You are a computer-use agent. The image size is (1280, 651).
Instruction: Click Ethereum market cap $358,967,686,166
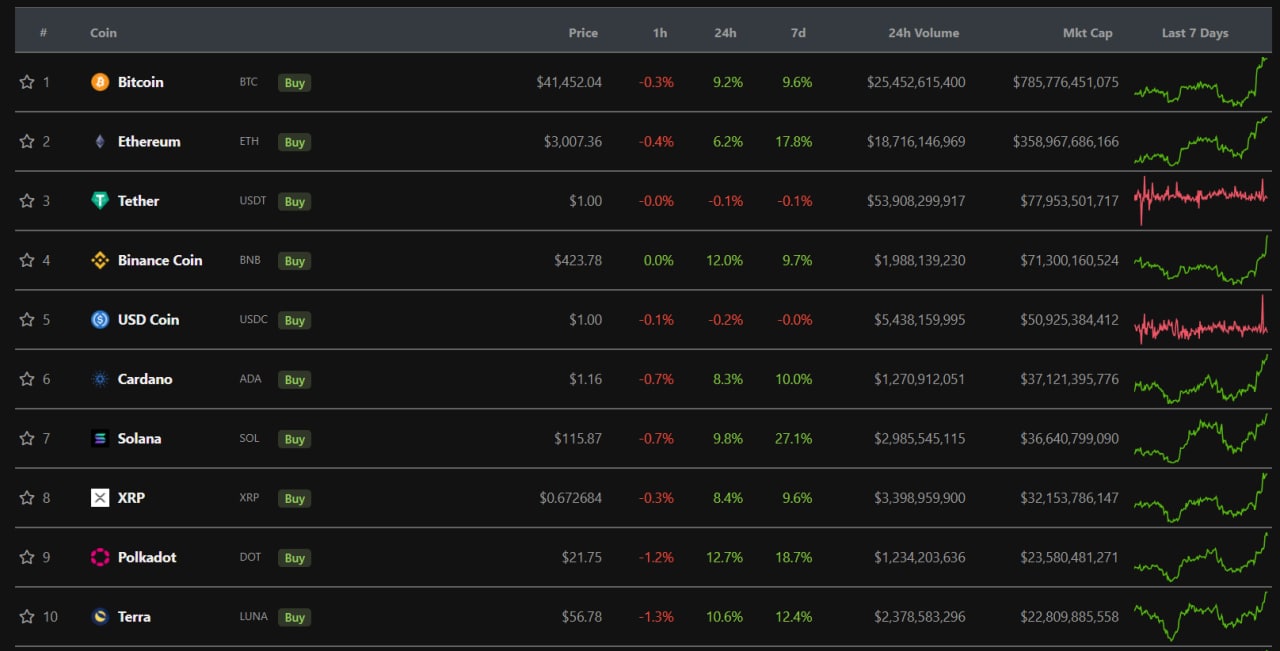click(1066, 141)
